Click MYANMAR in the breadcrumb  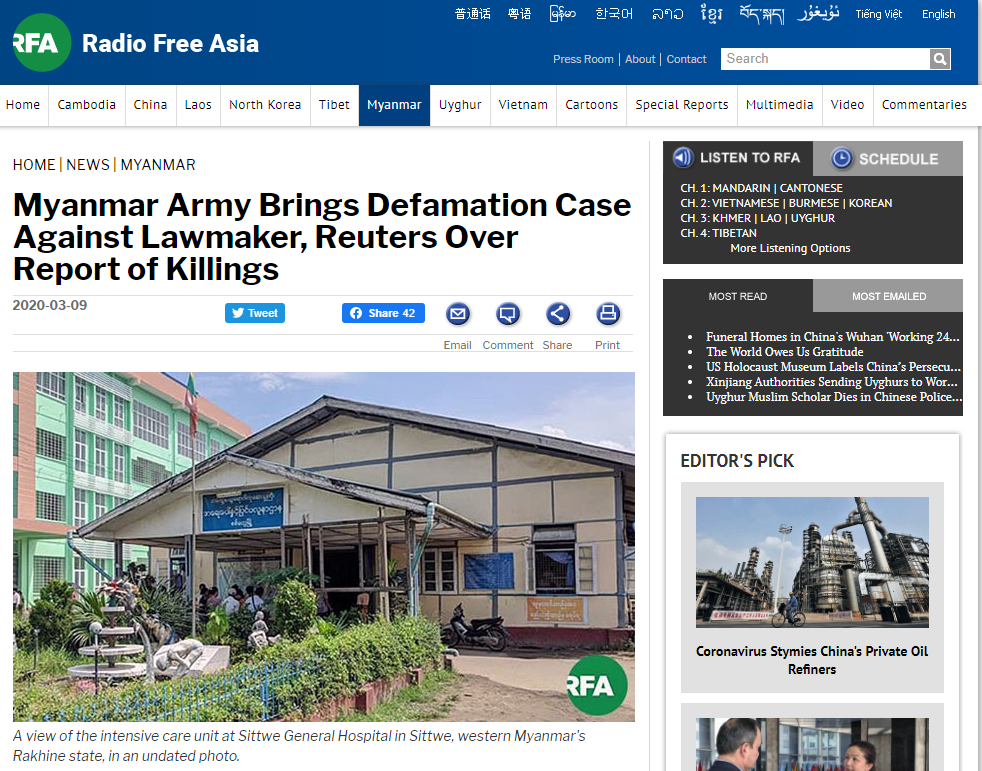pyautogui.click(x=158, y=165)
